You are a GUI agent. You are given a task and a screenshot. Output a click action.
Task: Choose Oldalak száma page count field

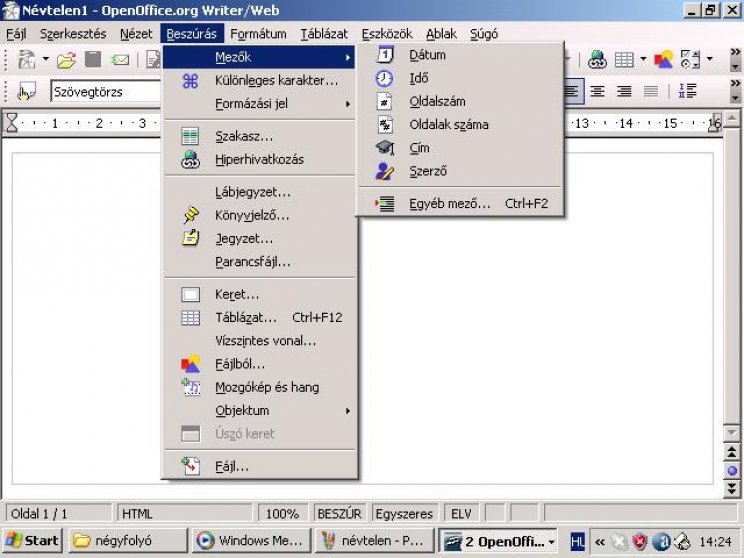[460, 125]
